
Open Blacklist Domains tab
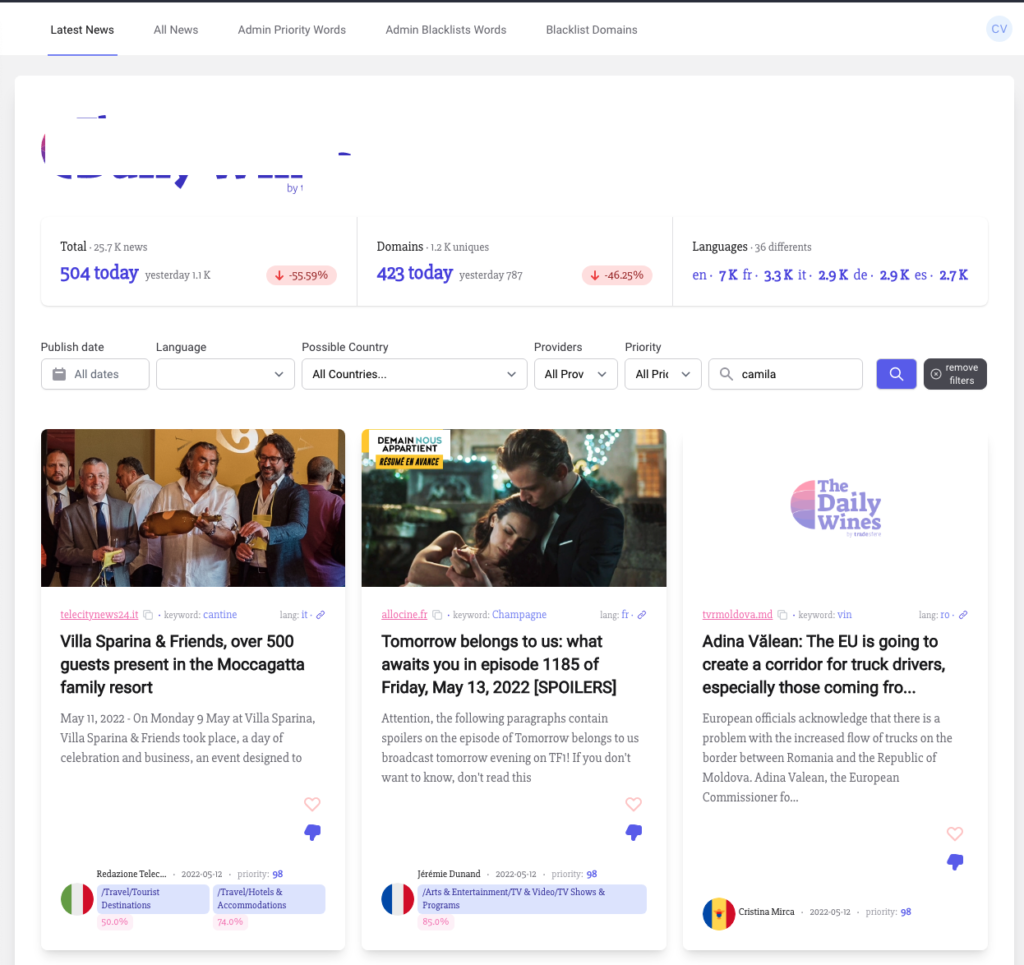[592, 30]
